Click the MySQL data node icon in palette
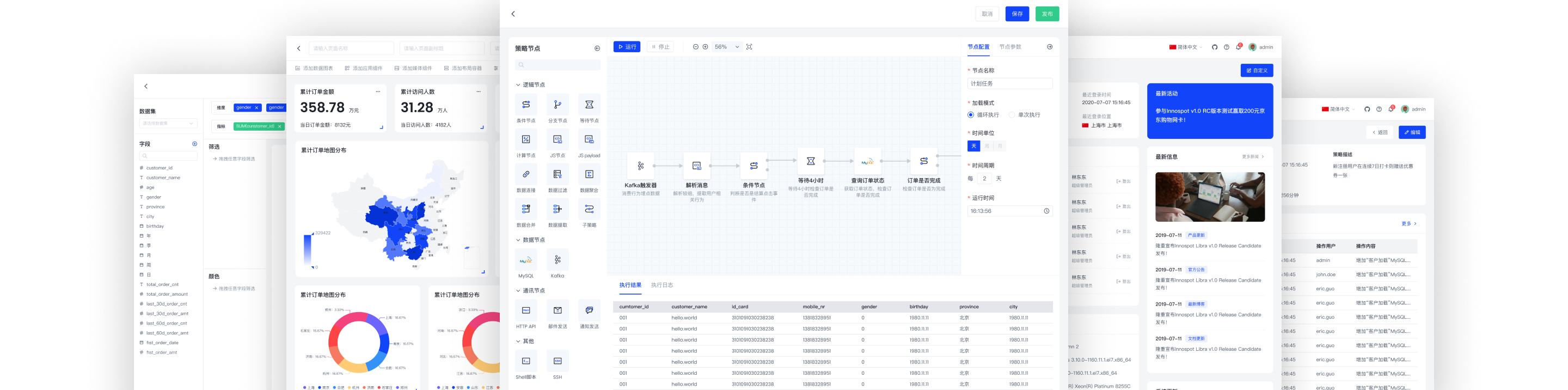Viewport: 1568px width, 390px height. coord(526,260)
